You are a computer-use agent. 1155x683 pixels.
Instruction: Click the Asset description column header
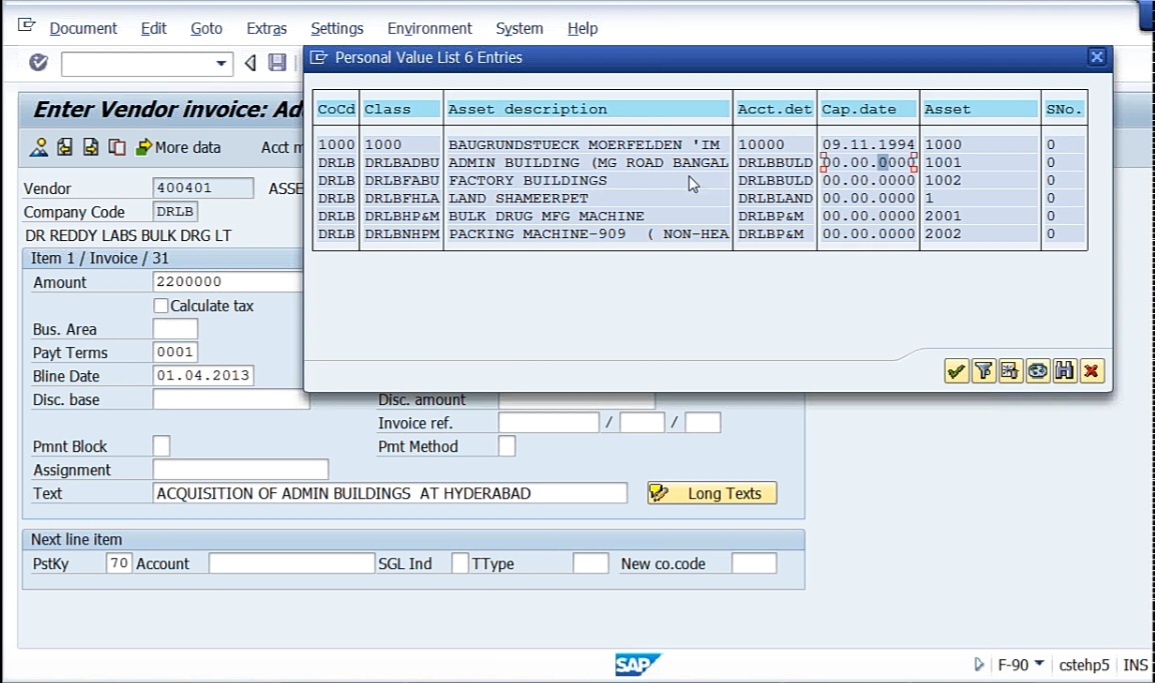(588, 109)
